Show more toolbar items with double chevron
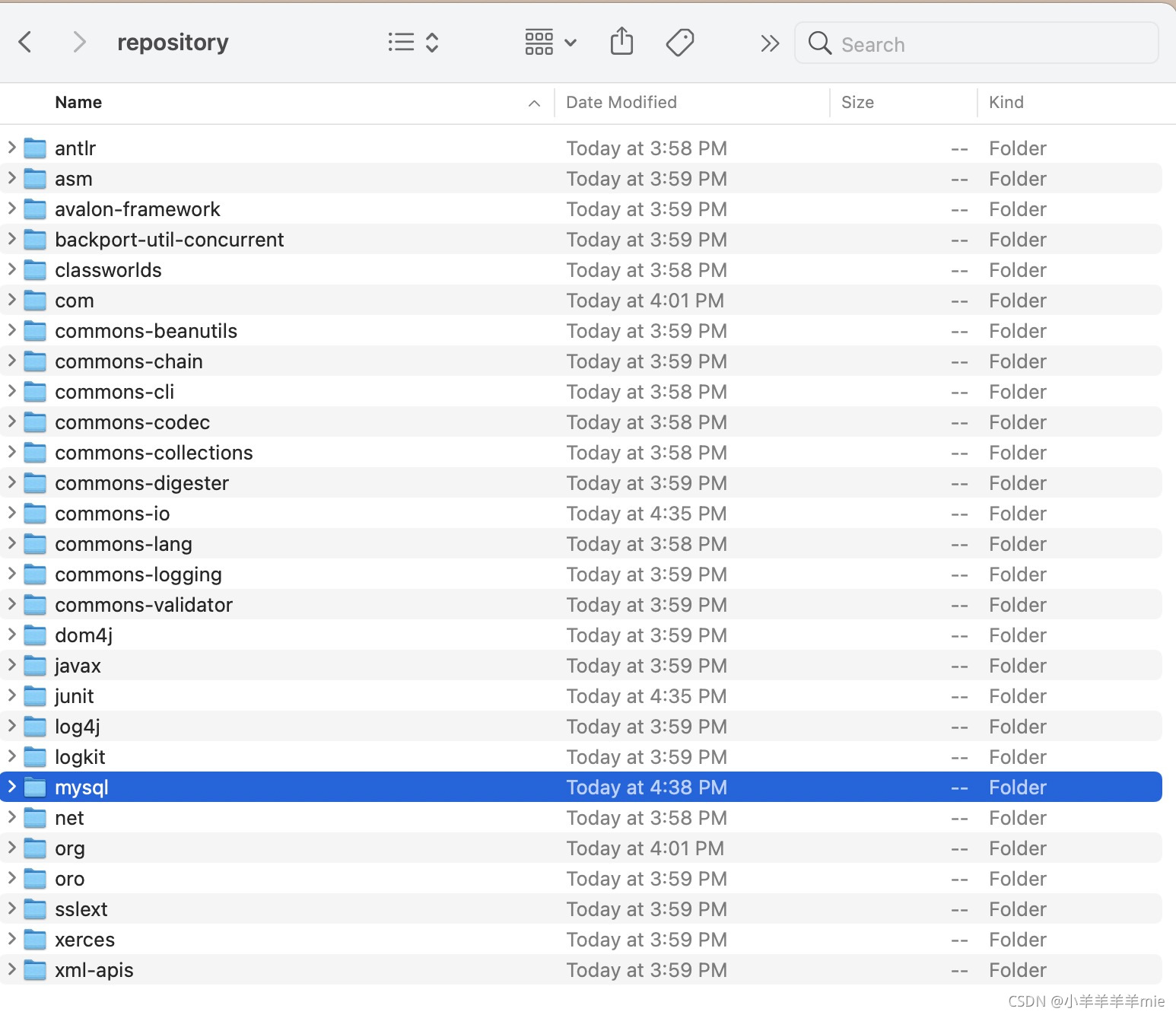Image resolution: width=1176 pixels, height=1015 pixels. 770,43
